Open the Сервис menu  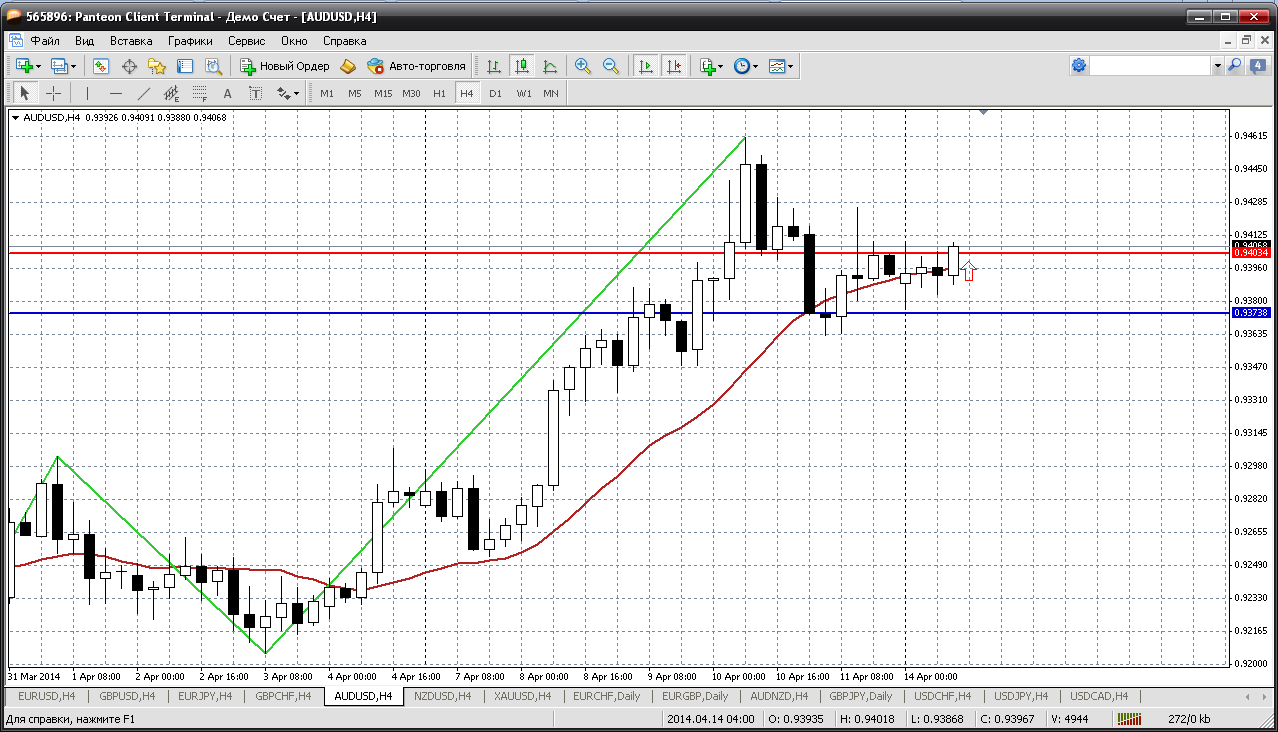[x=246, y=41]
